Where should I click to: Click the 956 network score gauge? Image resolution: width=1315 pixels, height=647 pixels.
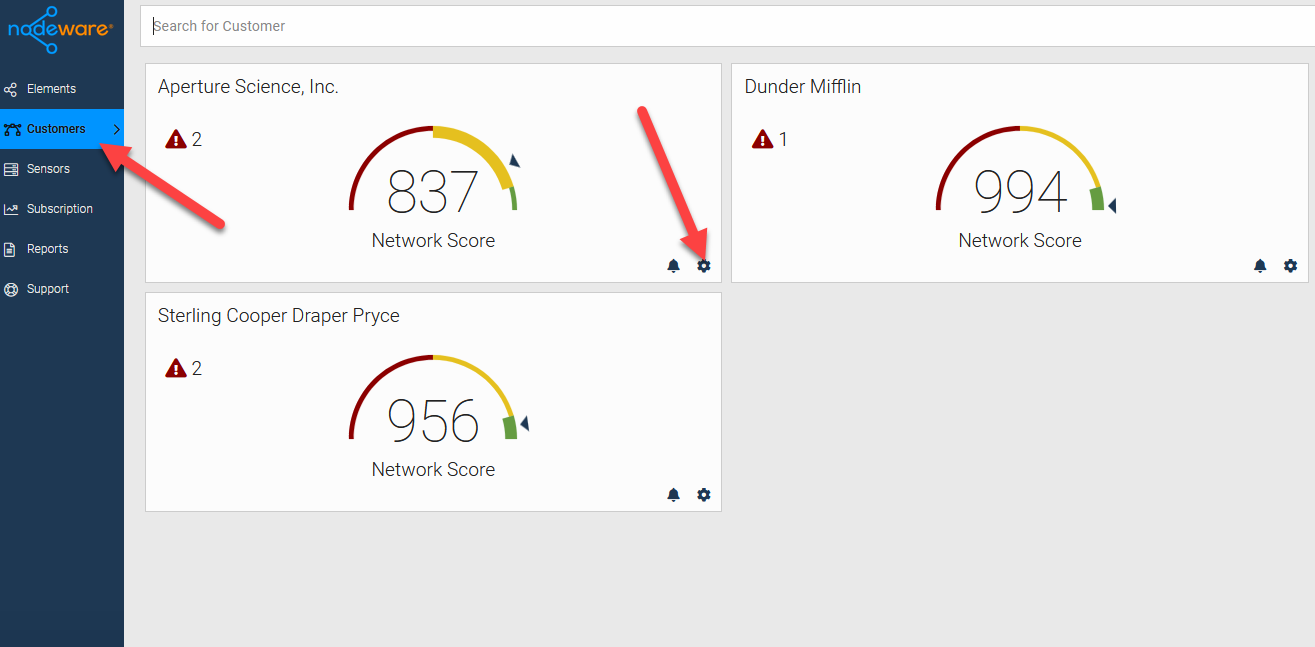click(x=433, y=420)
